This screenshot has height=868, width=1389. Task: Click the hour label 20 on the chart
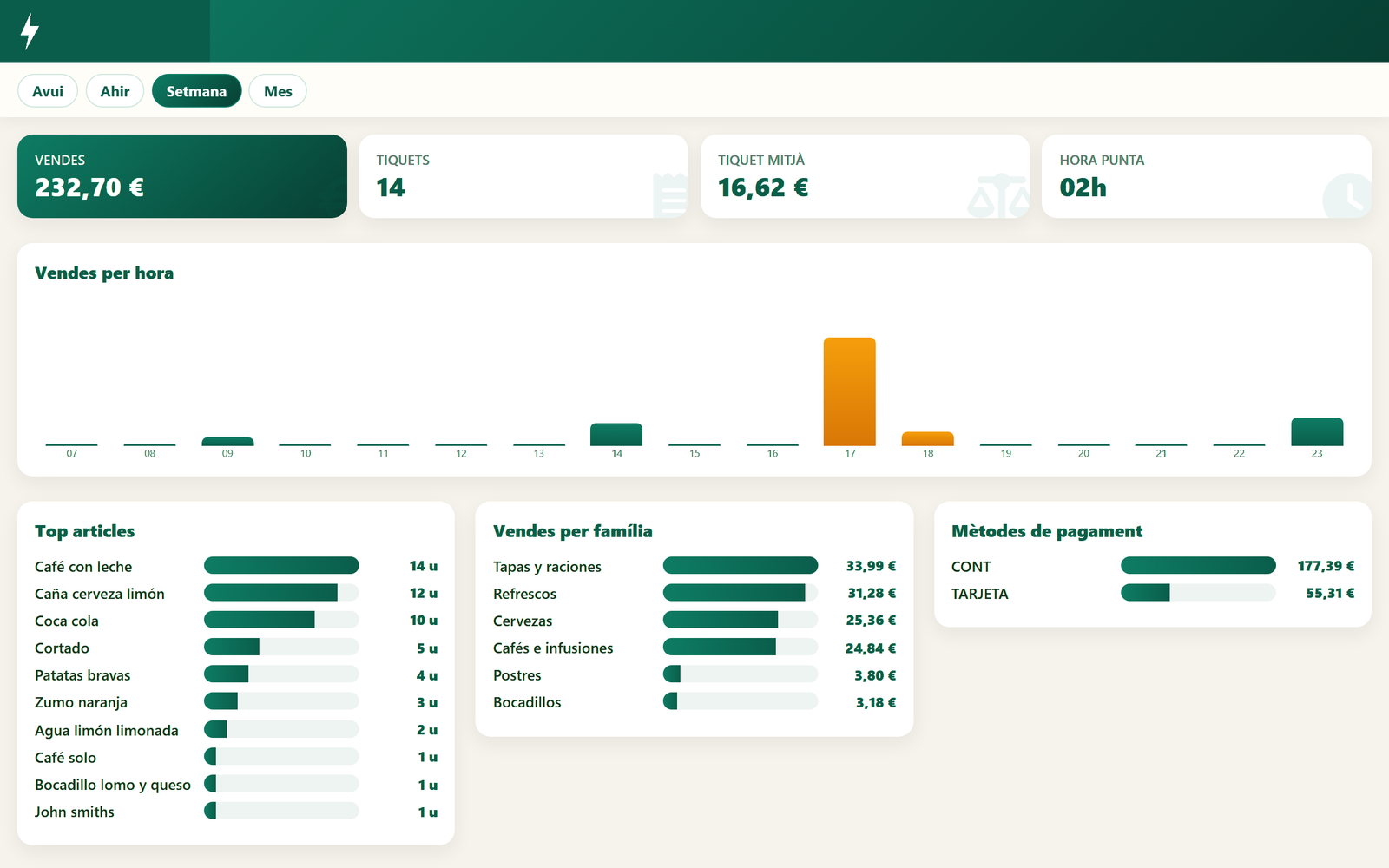coord(1083,454)
